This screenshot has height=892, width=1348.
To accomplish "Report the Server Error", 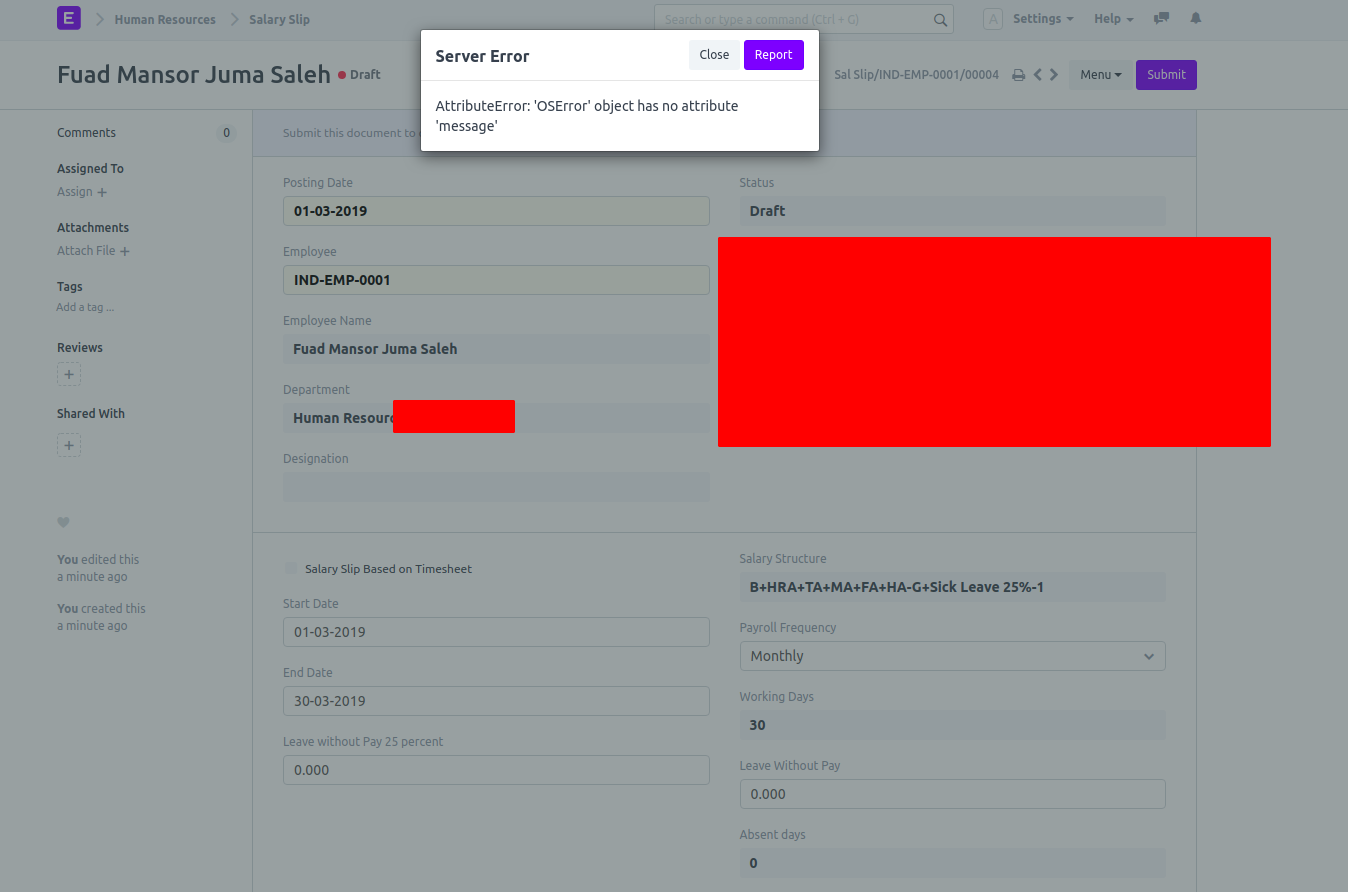I will pos(773,55).
